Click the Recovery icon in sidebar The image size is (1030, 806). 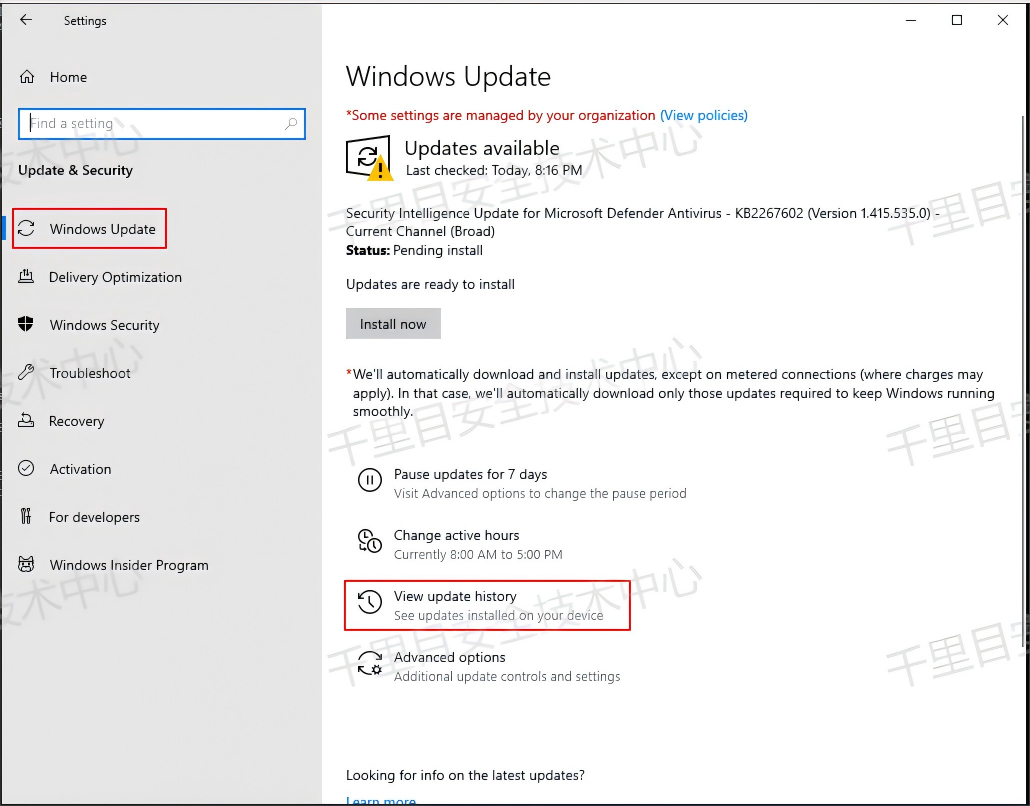(x=26, y=420)
